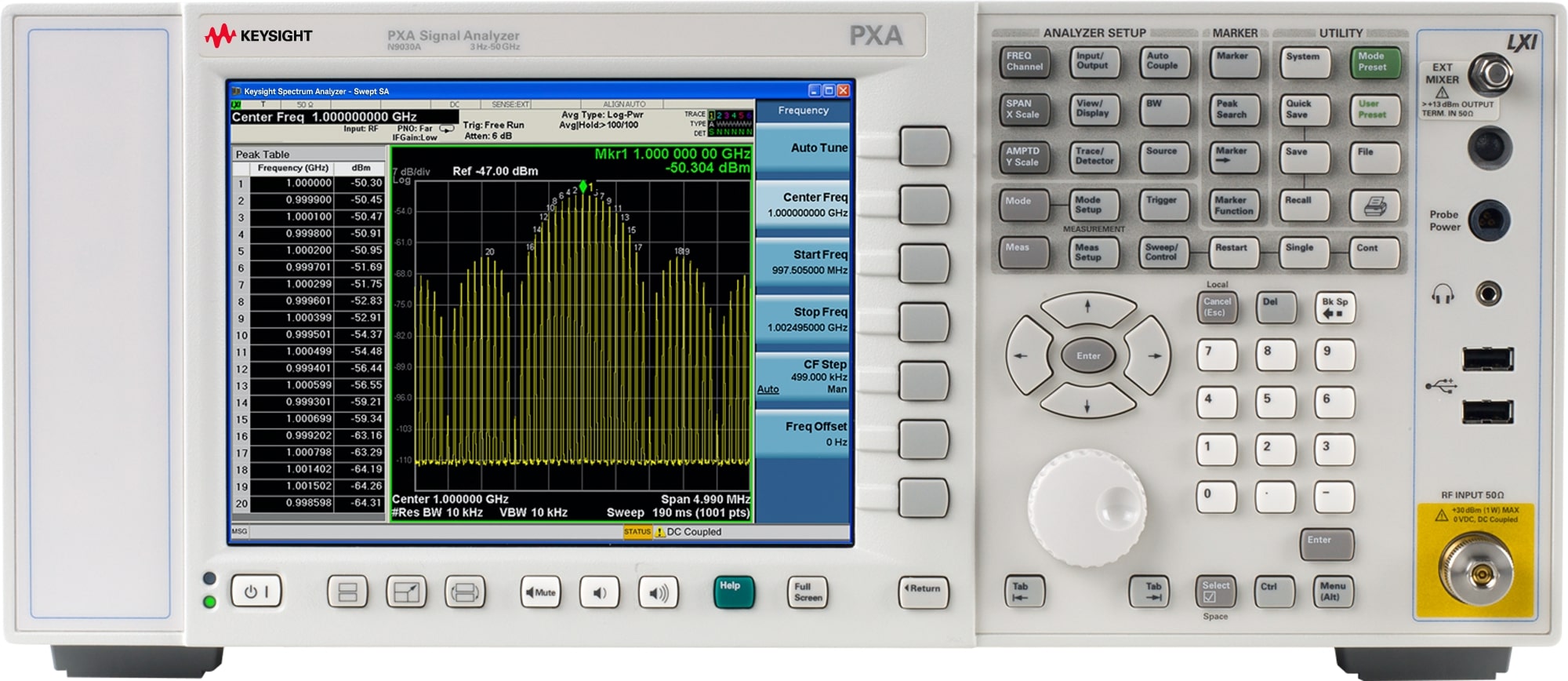
Task: Click the window zoom toggle button
Action: pos(406,592)
